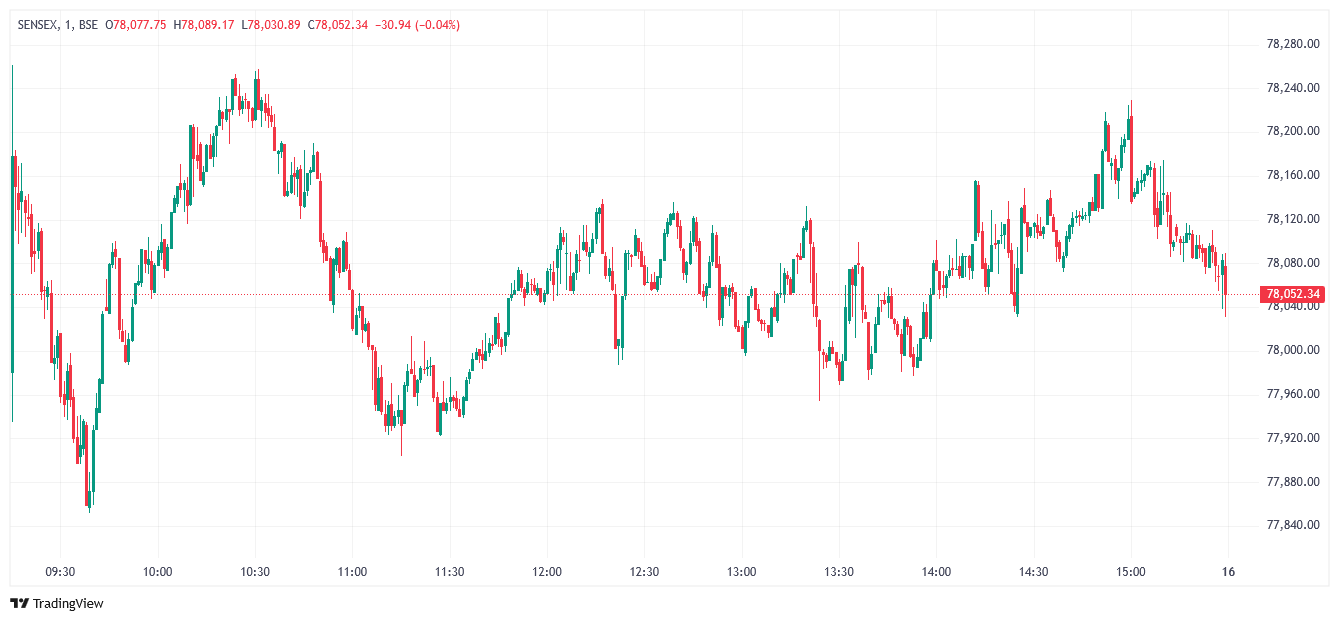Click the −30.94 (−0.04%) change readout
The width and height of the screenshot is (1339, 621).
click(x=417, y=25)
